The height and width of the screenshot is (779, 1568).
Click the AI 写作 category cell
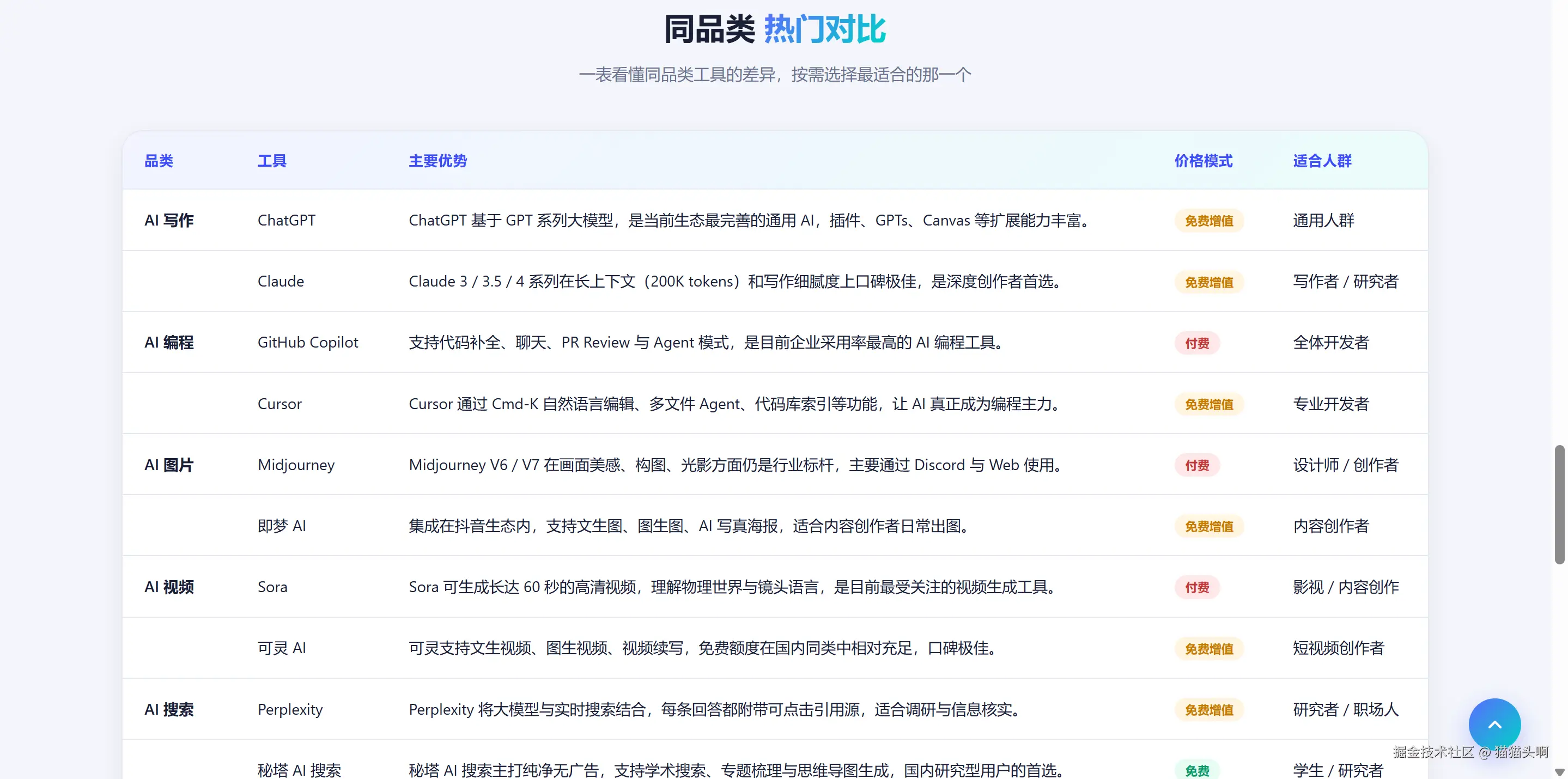[169, 220]
